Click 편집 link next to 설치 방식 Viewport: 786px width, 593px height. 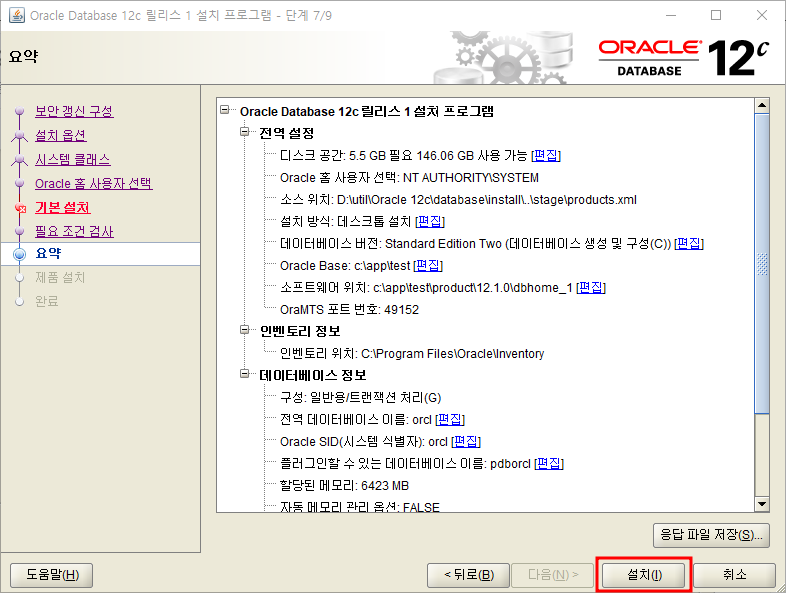pyautogui.click(x=430, y=221)
